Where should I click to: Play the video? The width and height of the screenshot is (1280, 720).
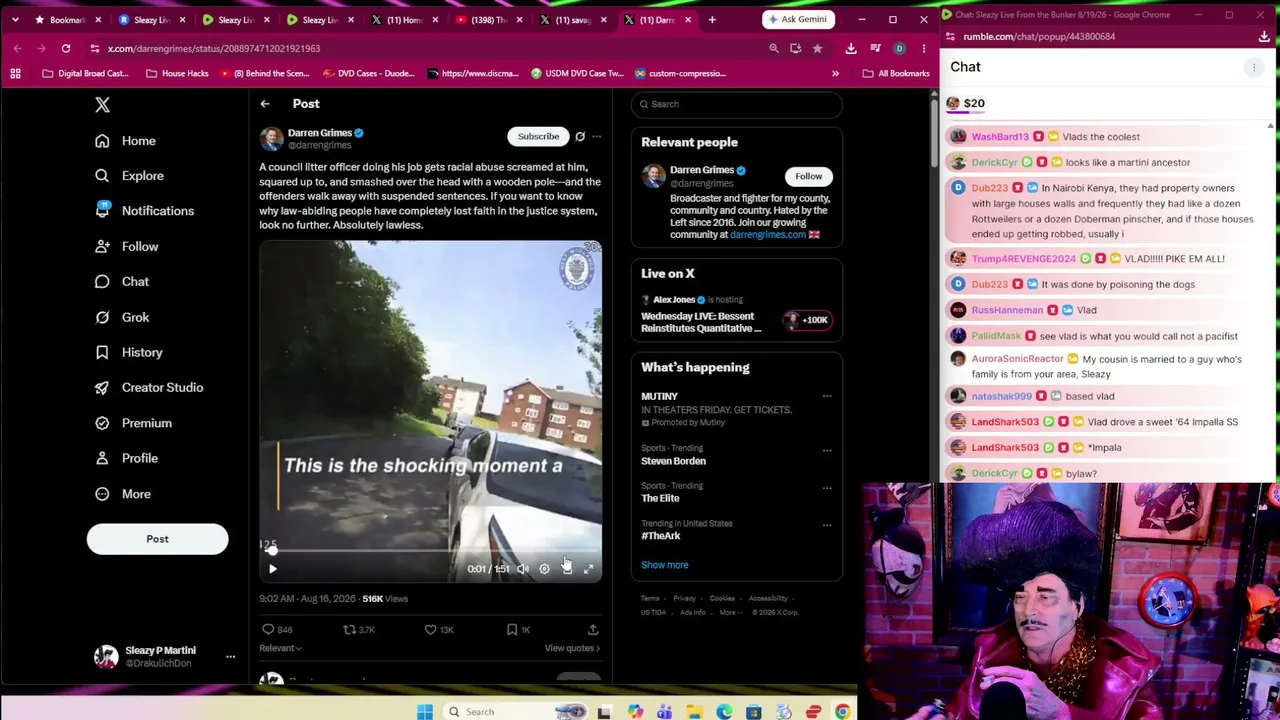(272, 569)
